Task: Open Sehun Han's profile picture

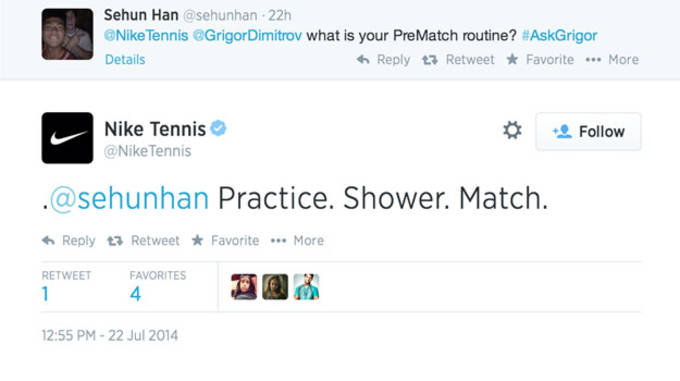Action: click(x=67, y=34)
